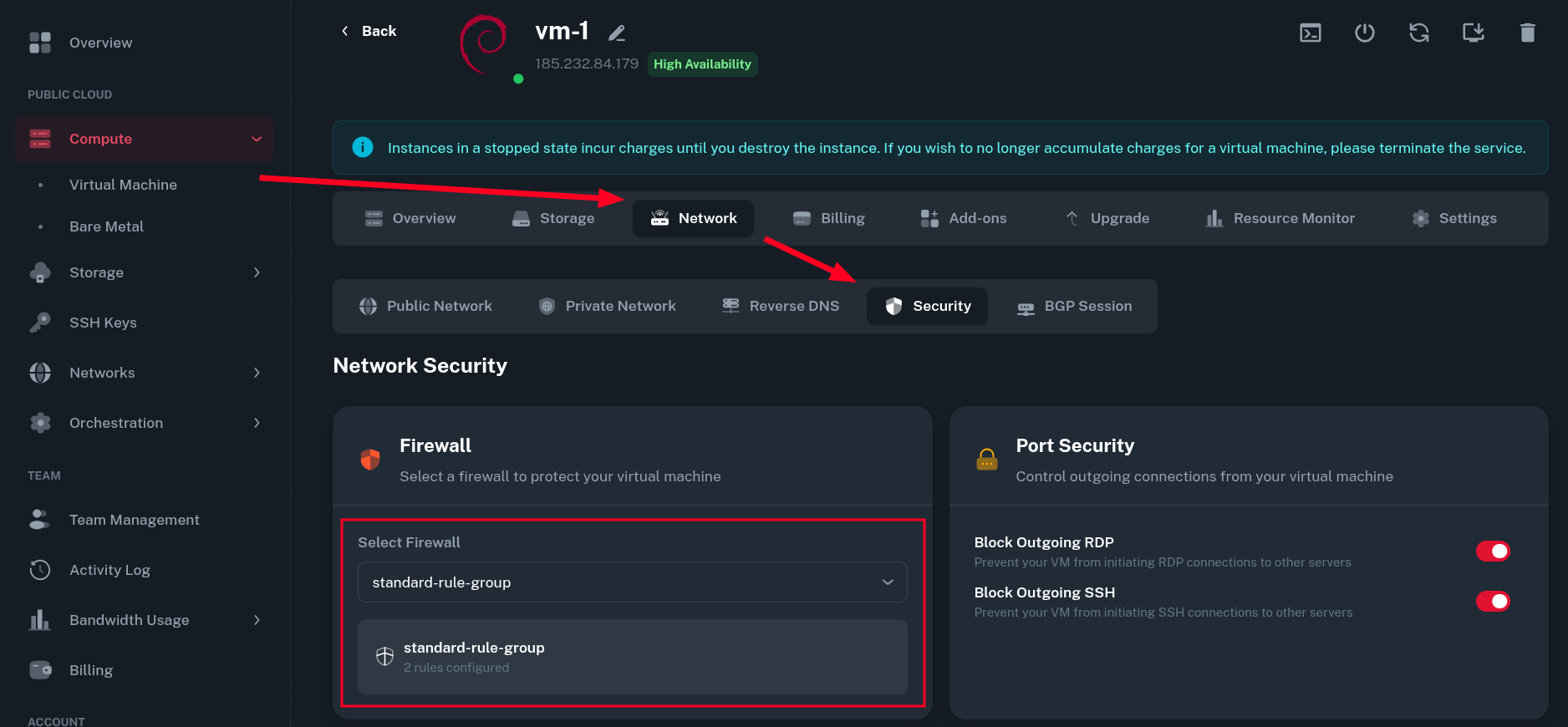Image resolution: width=1568 pixels, height=727 pixels.
Task: Click the reinstall monitor download icon
Action: click(1473, 33)
